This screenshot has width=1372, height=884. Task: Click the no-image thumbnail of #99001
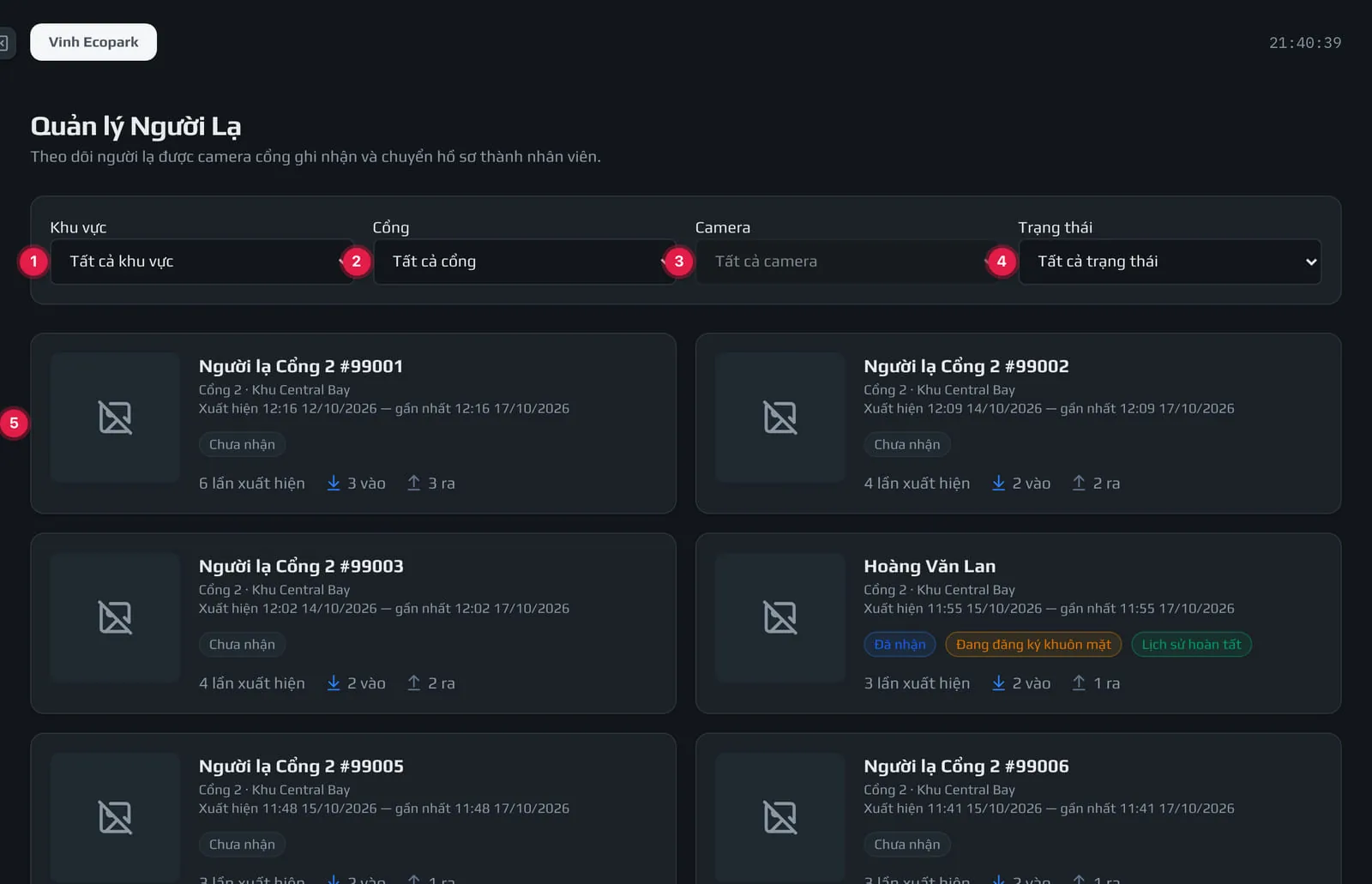pos(115,418)
